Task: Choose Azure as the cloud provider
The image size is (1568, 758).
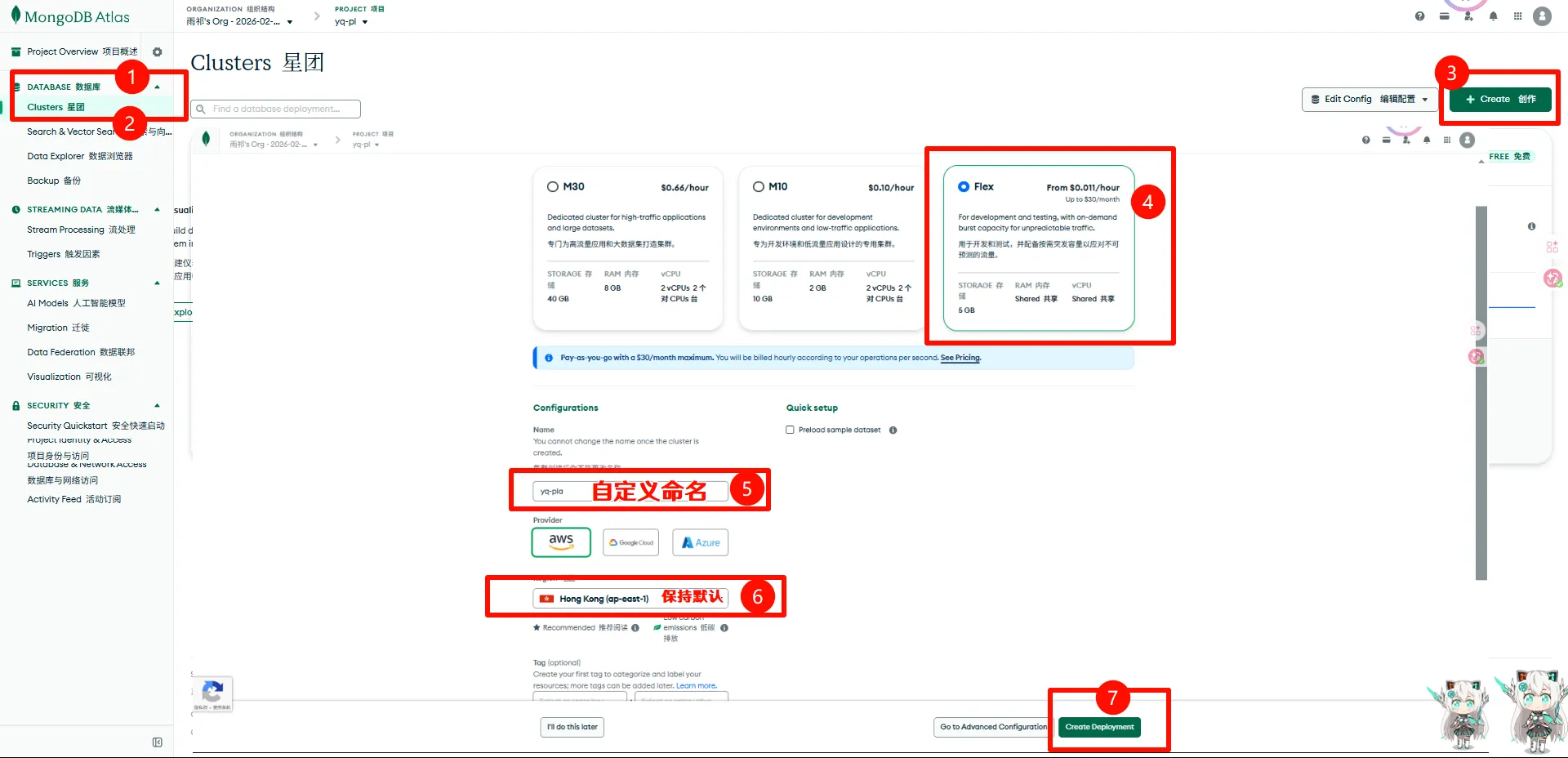Action: pyautogui.click(x=701, y=542)
